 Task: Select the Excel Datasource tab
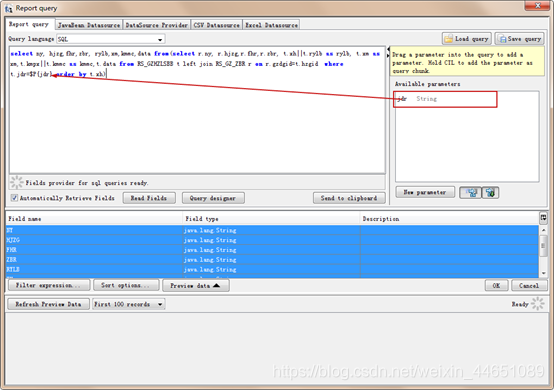coord(271,25)
